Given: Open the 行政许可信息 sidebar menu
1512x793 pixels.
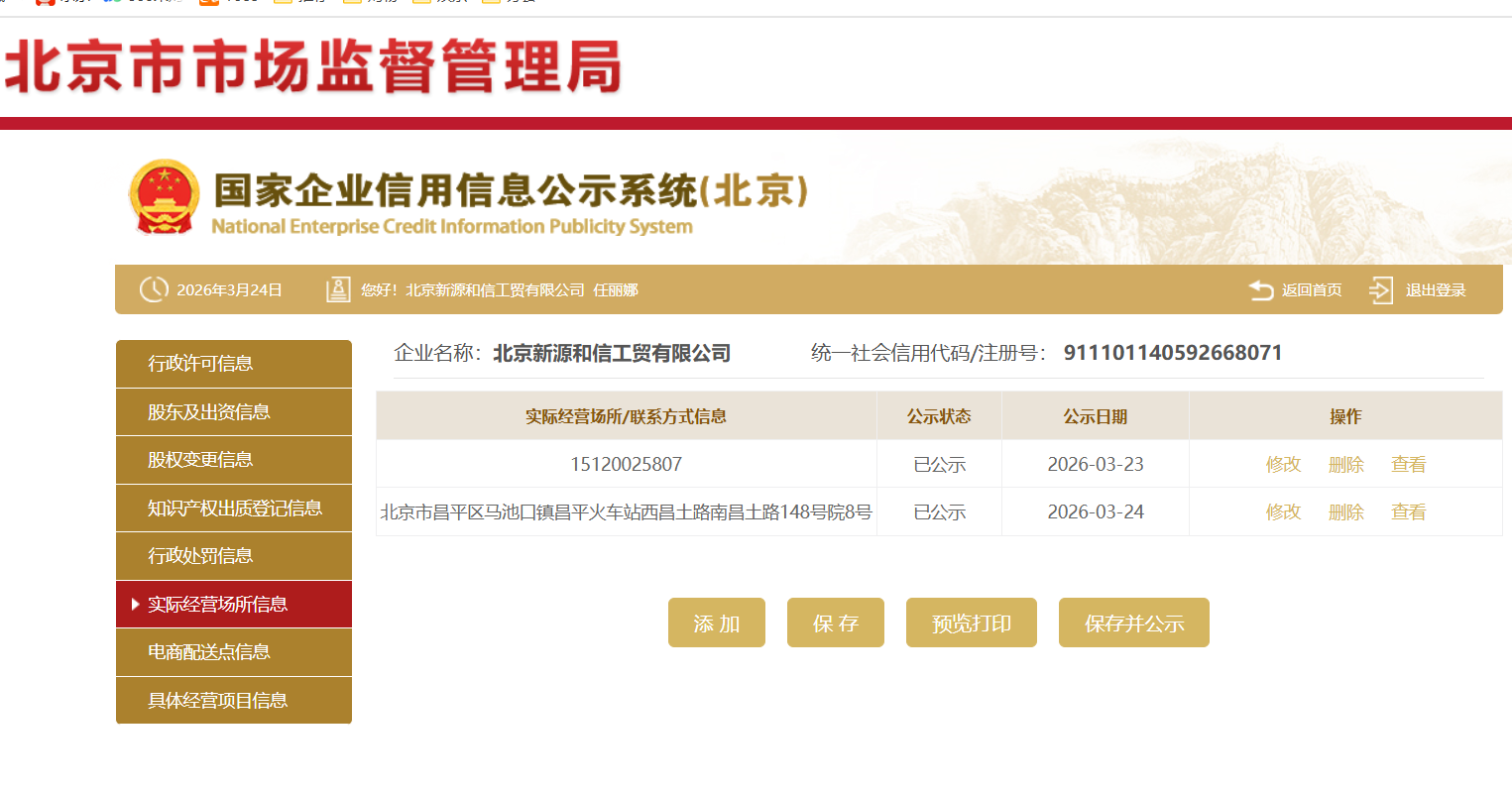Looking at the screenshot, I should click(x=234, y=364).
